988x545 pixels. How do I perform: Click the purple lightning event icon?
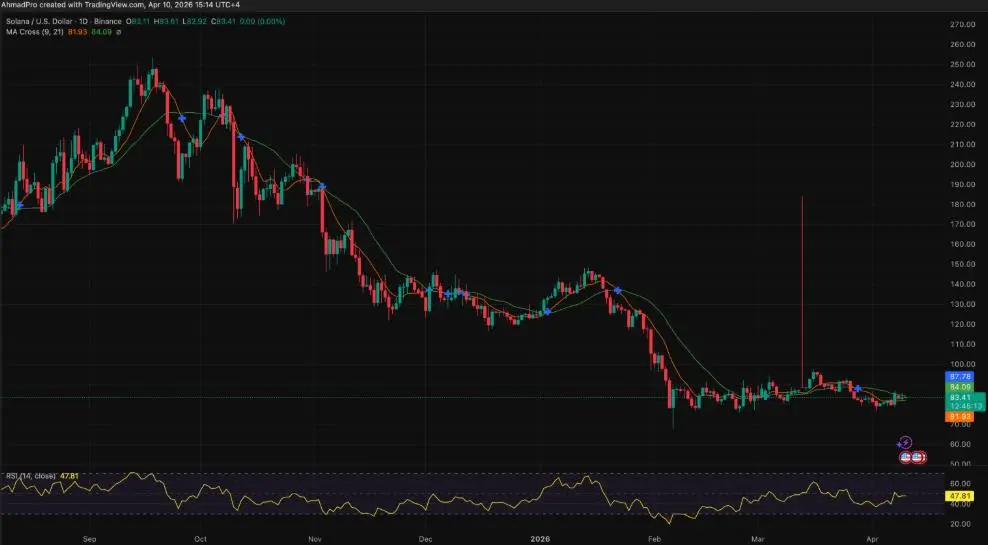(x=904, y=443)
